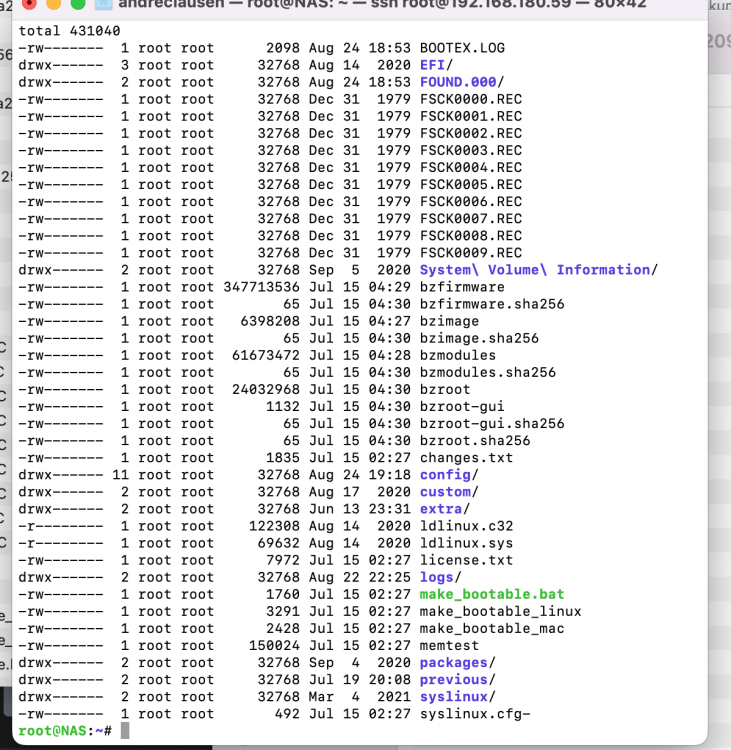This screenshot has height=750, width=731.
Task: Click license.txt file name
Action: (x=466, y=560)
